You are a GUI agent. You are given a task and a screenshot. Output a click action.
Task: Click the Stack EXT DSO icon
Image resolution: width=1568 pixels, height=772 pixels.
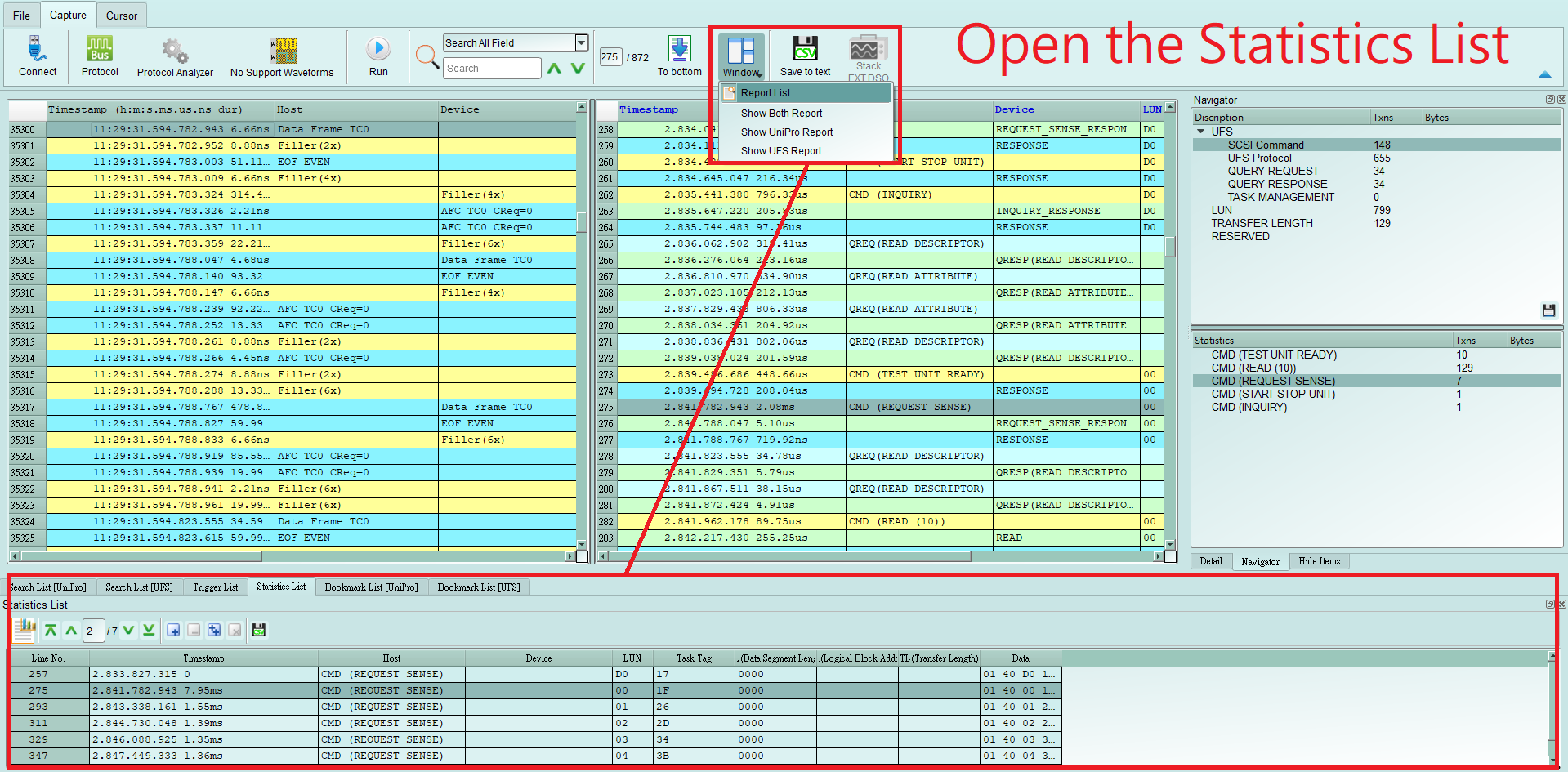pos(868,47)
